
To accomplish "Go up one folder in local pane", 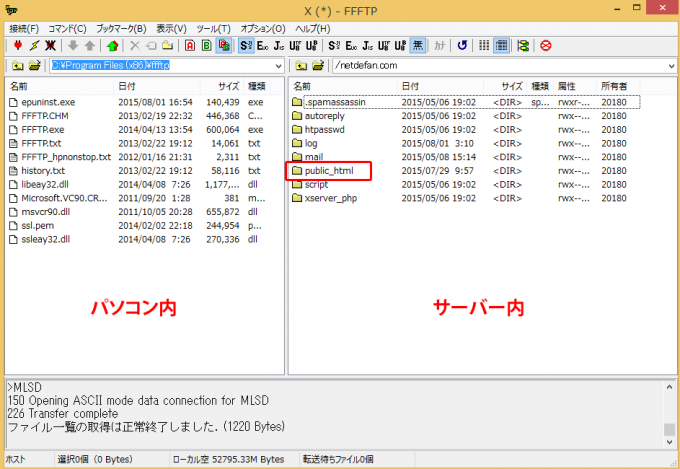I will coord(18,66).
